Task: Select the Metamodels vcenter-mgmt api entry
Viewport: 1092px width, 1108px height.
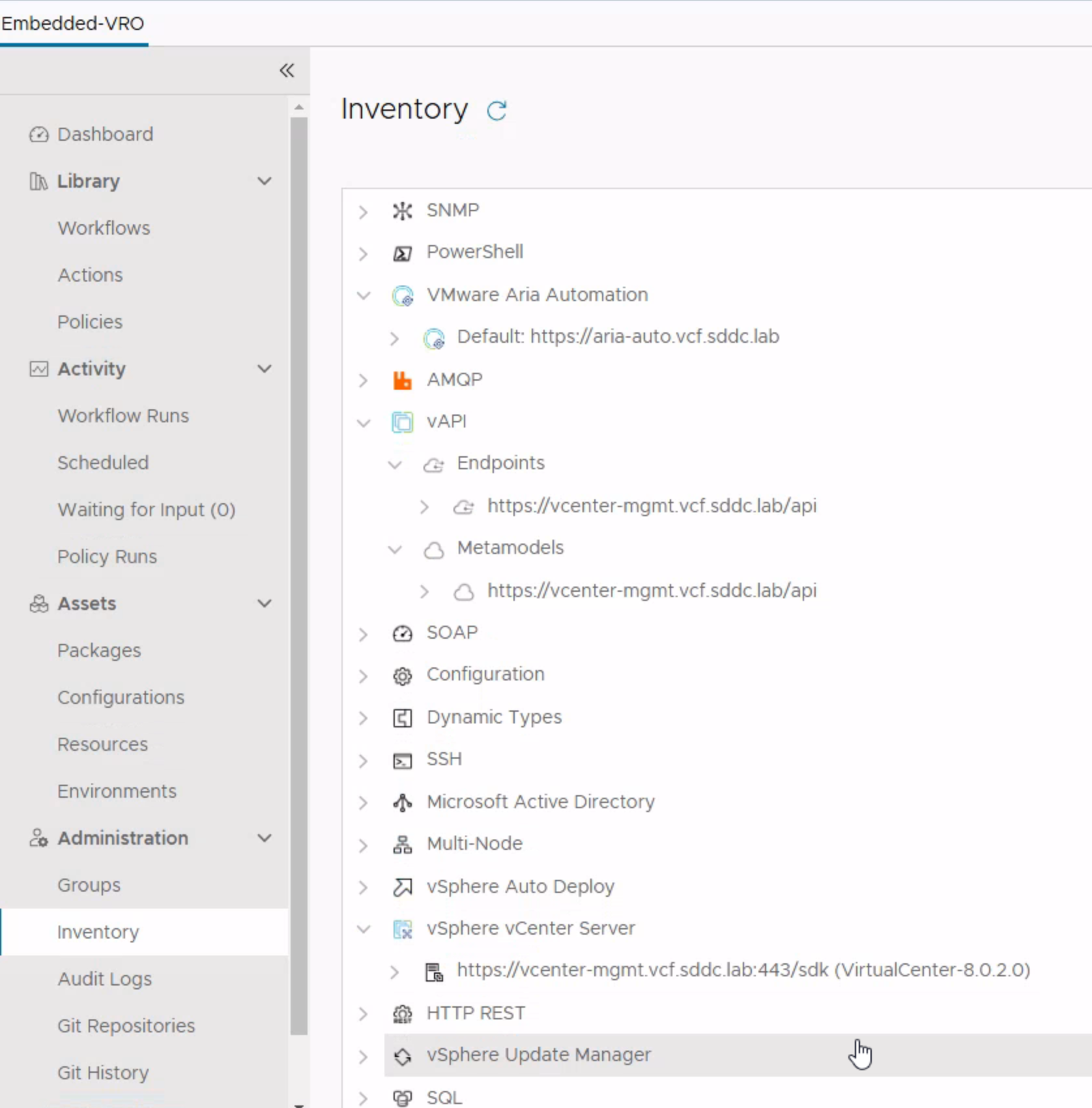Action: [652, 591]
